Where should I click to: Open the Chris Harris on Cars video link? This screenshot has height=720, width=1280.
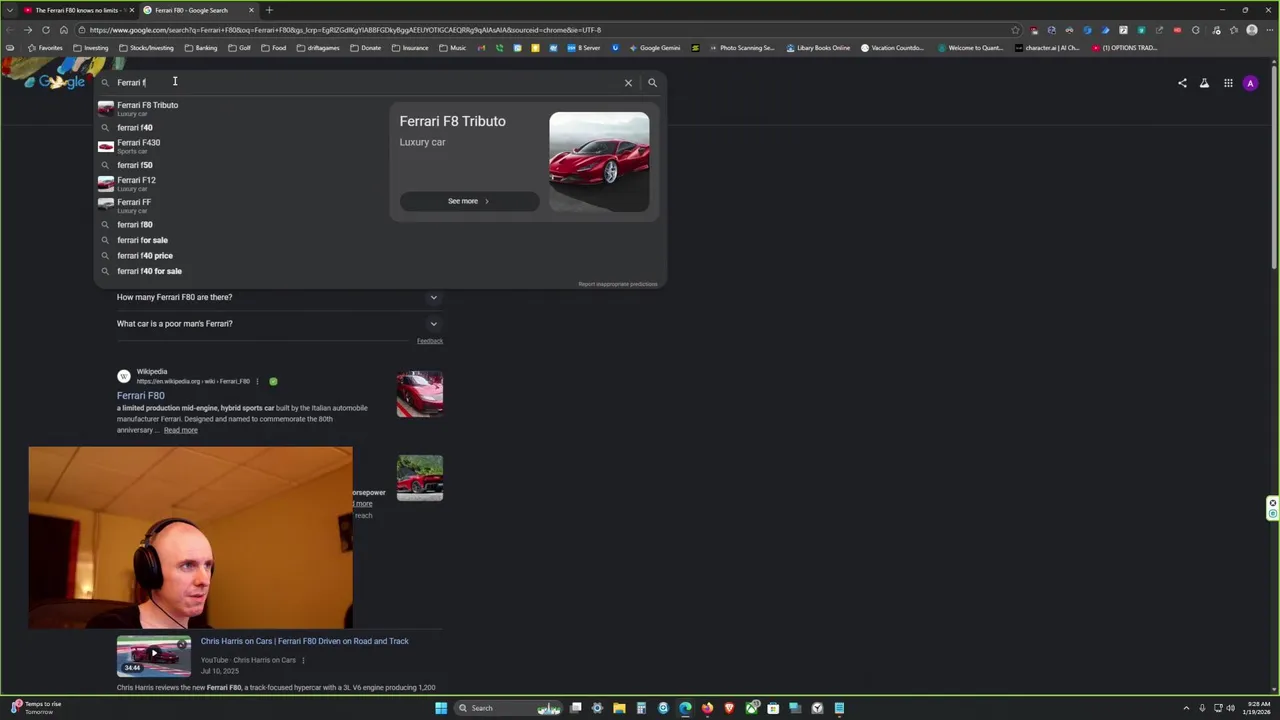coord(304,641)
